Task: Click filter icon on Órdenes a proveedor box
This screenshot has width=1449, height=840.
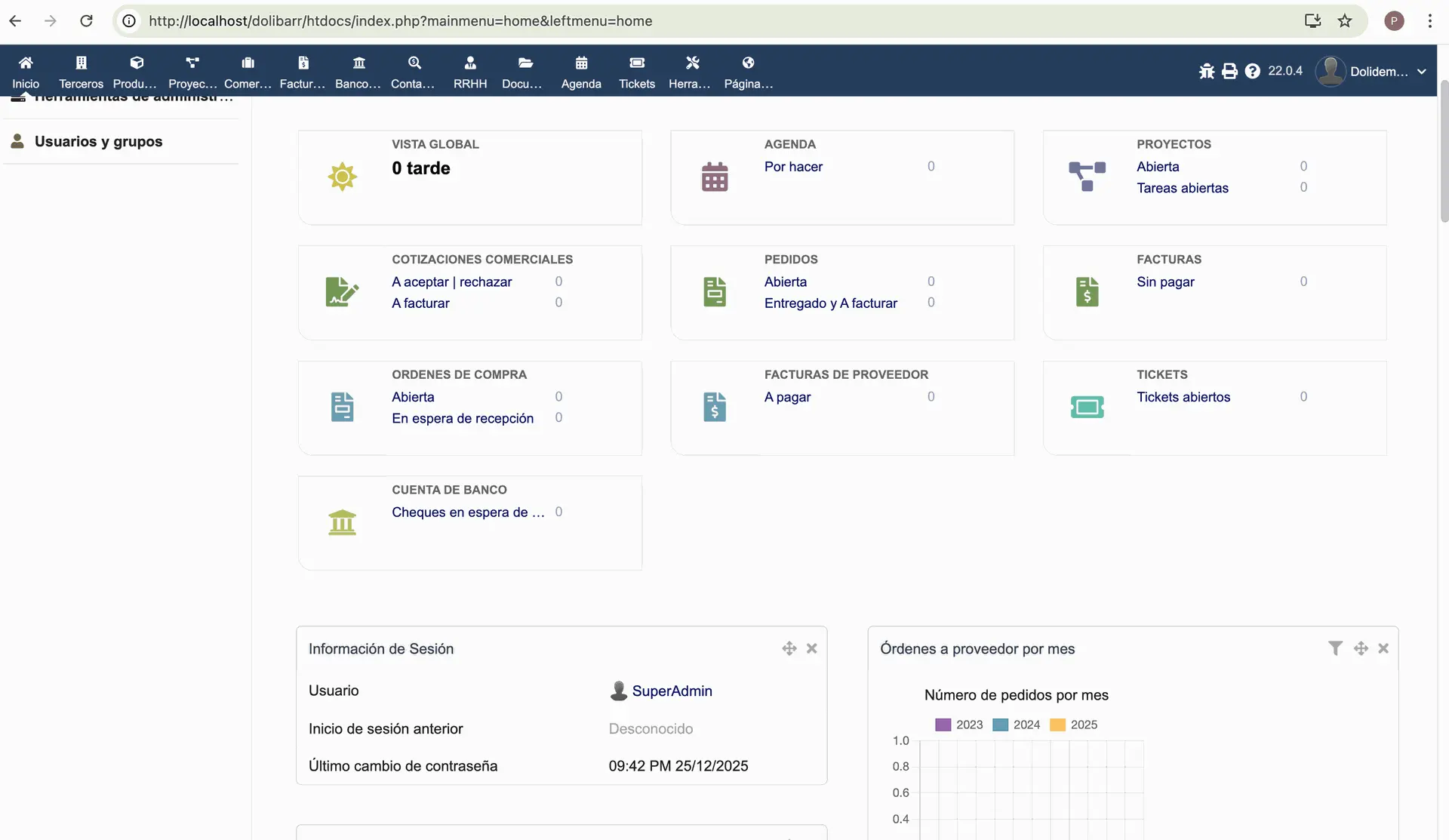Action: coord(1335,648)
